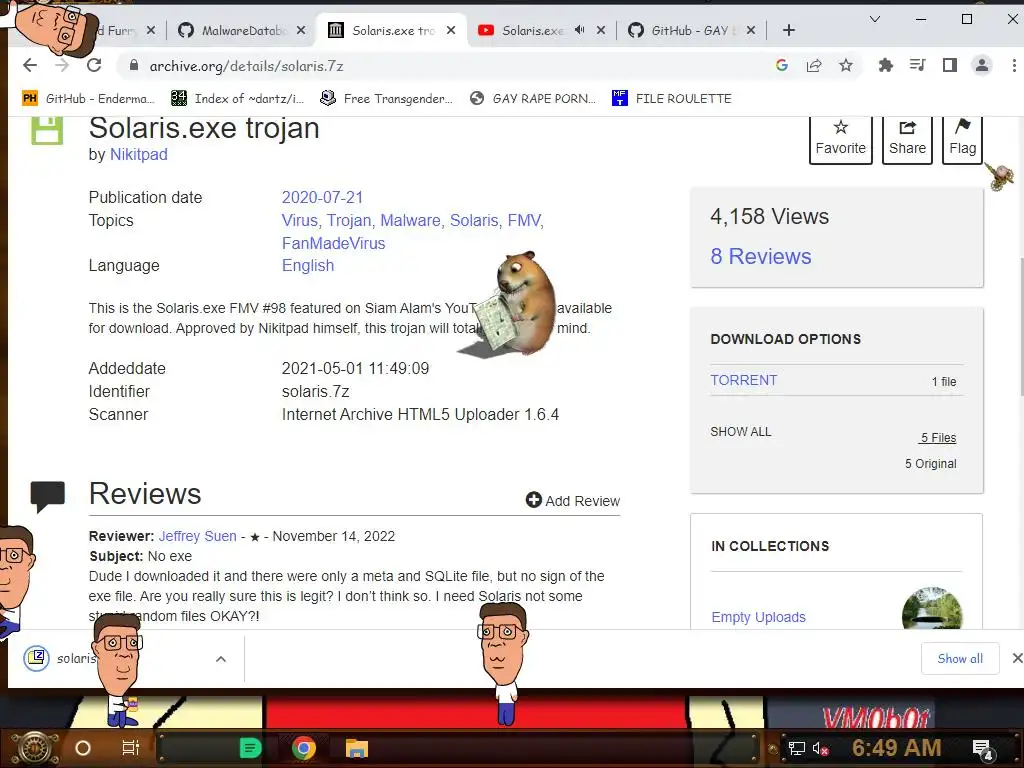1024x768 pixels.
Task: Download via the TORRENT option
Action: (743, 380)
